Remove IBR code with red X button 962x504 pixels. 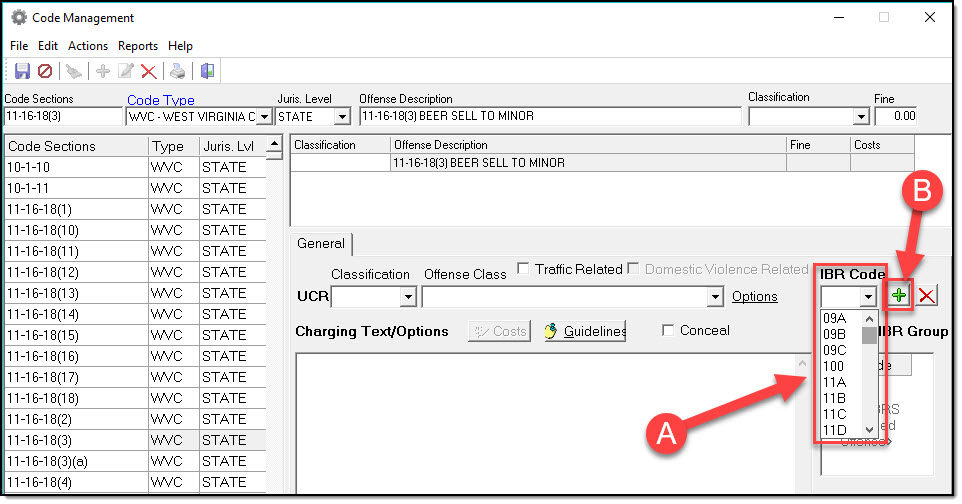[927, 296]
